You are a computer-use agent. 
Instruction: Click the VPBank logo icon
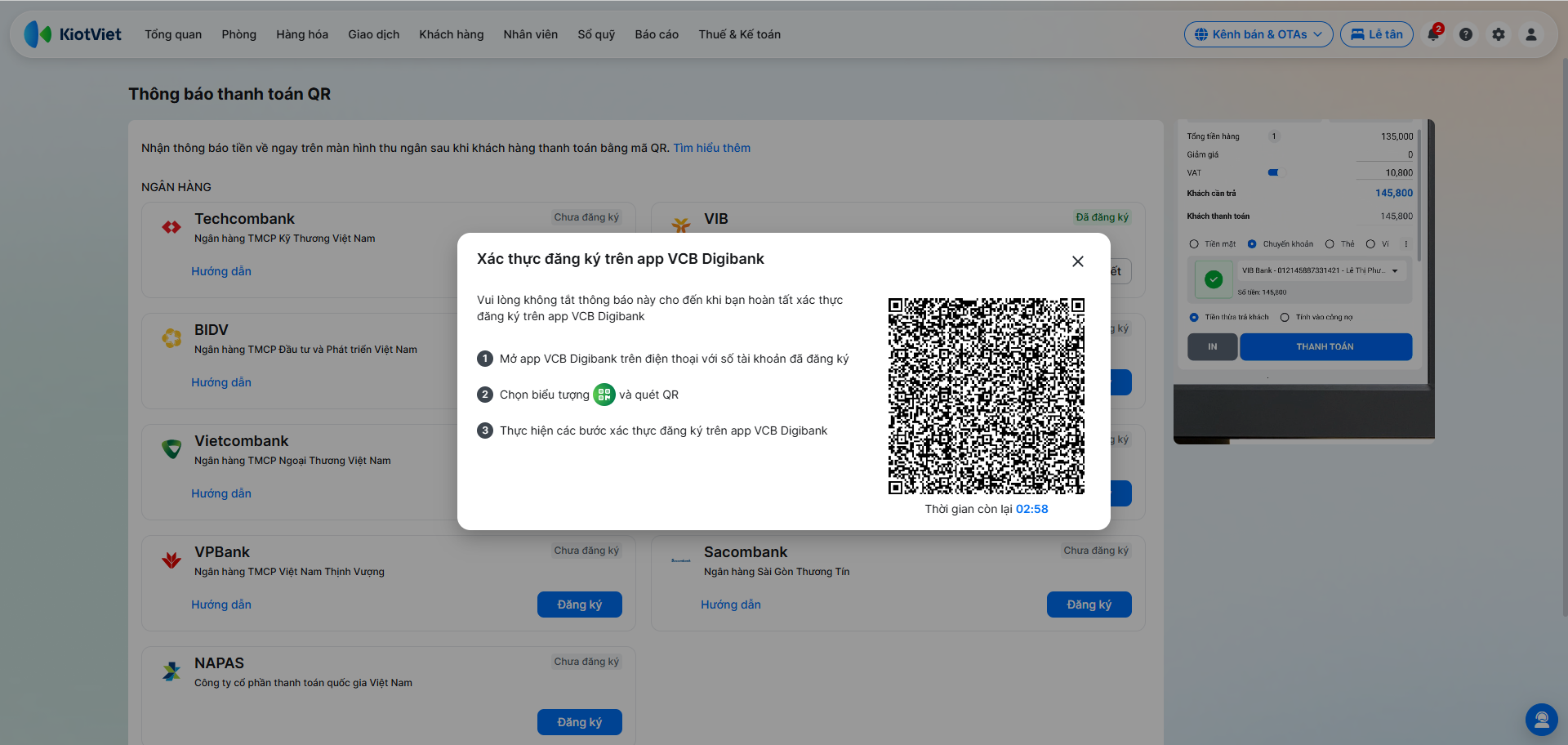pyautogui.click(x=171, y=560)
